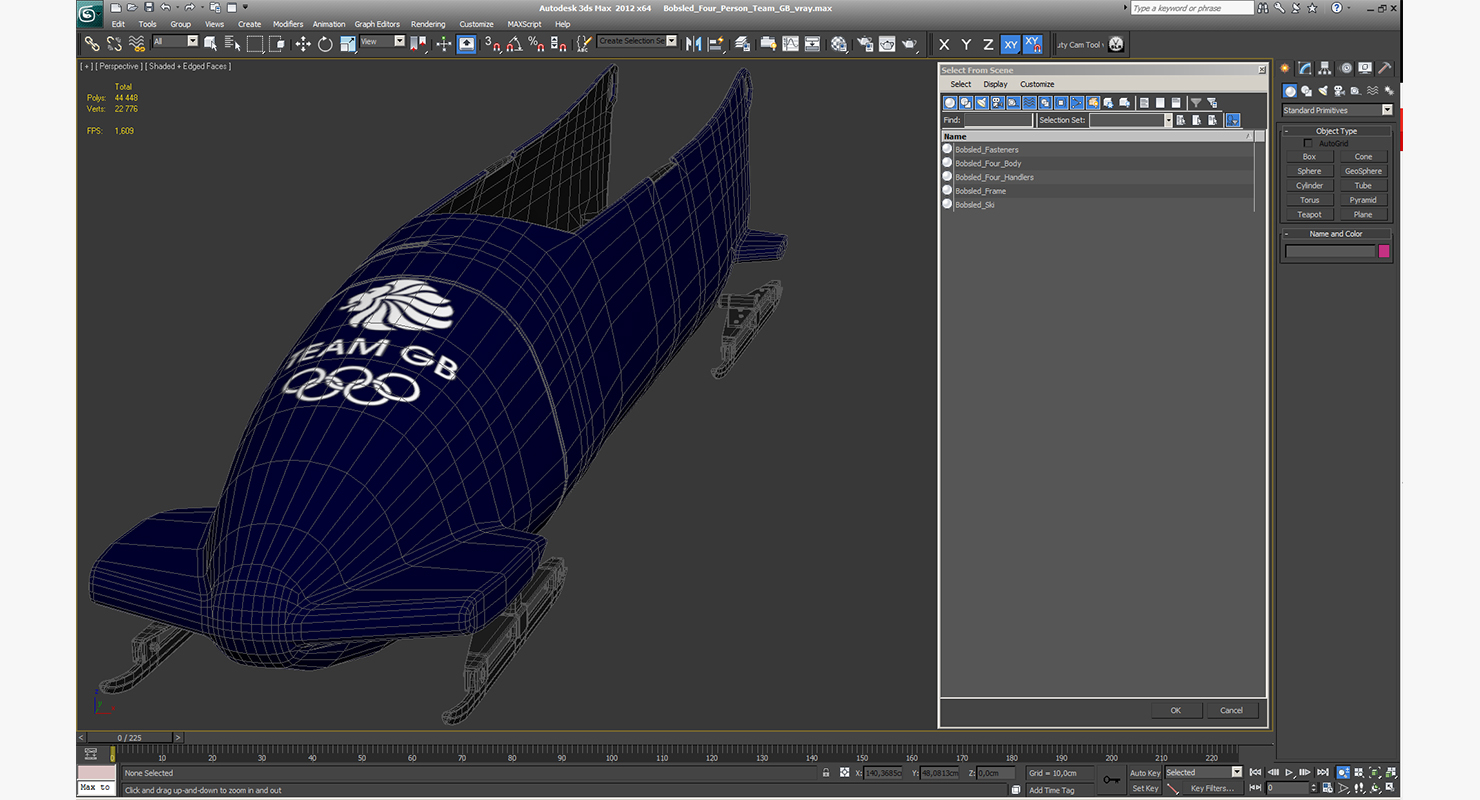Choose the Select Object arrow tool
The width and height of the screenshot is (1480, 800).
coord(210,44)
